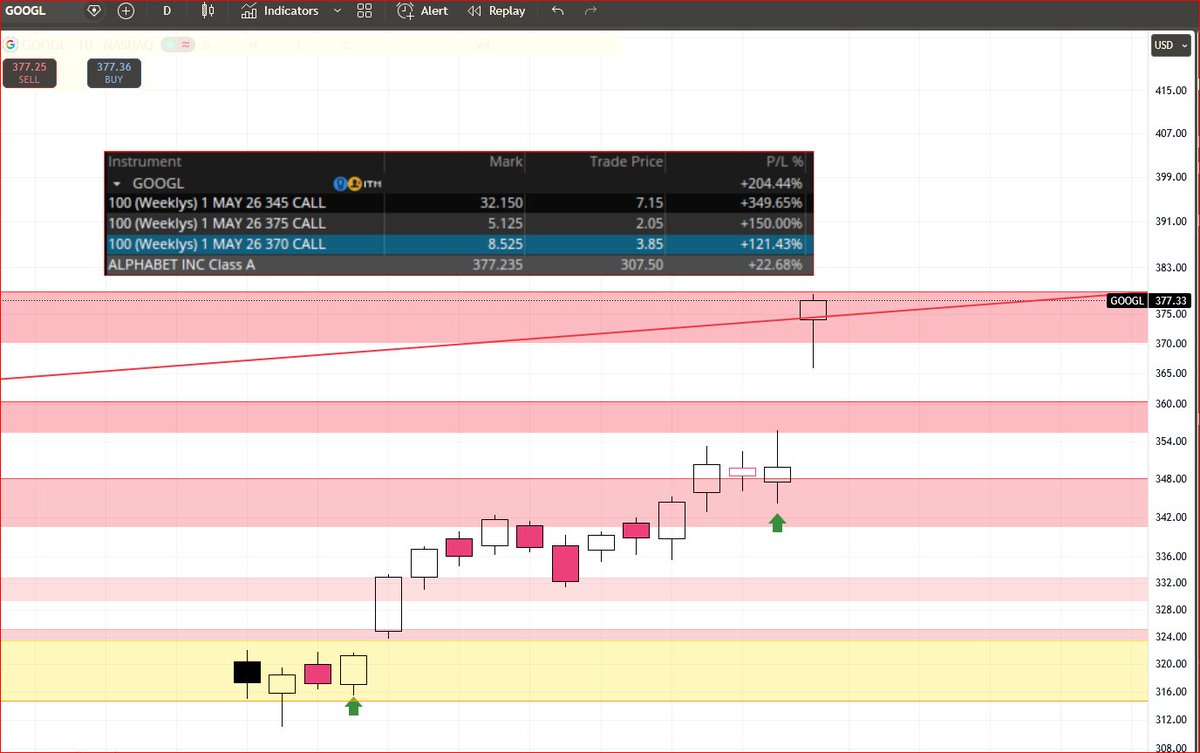The height and width of the screenshot is (753, 1200).
Task: Open the Indicators dialog
Action: (280, 11)
